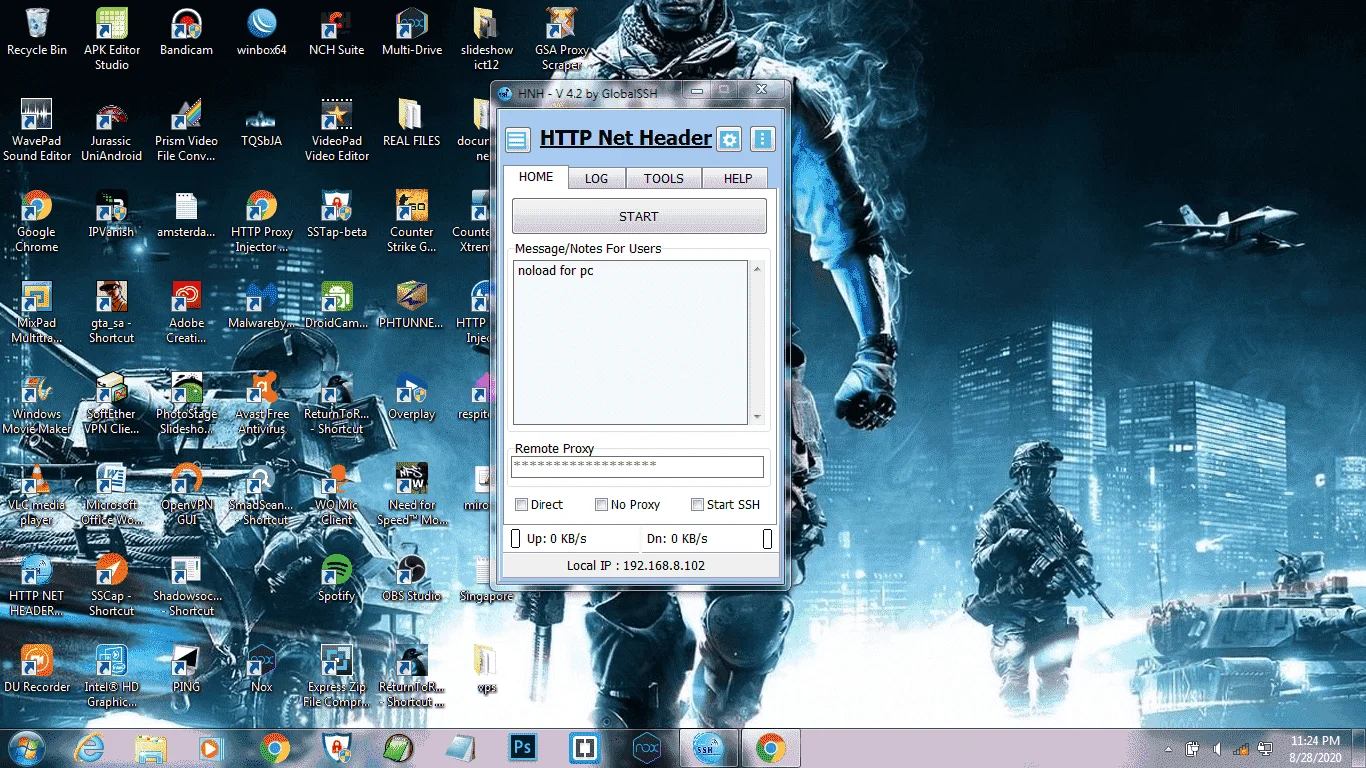This screenshot has height=768, width=1366.
Task: Click the Remote Proxy input field
Action: click(637, 466)
